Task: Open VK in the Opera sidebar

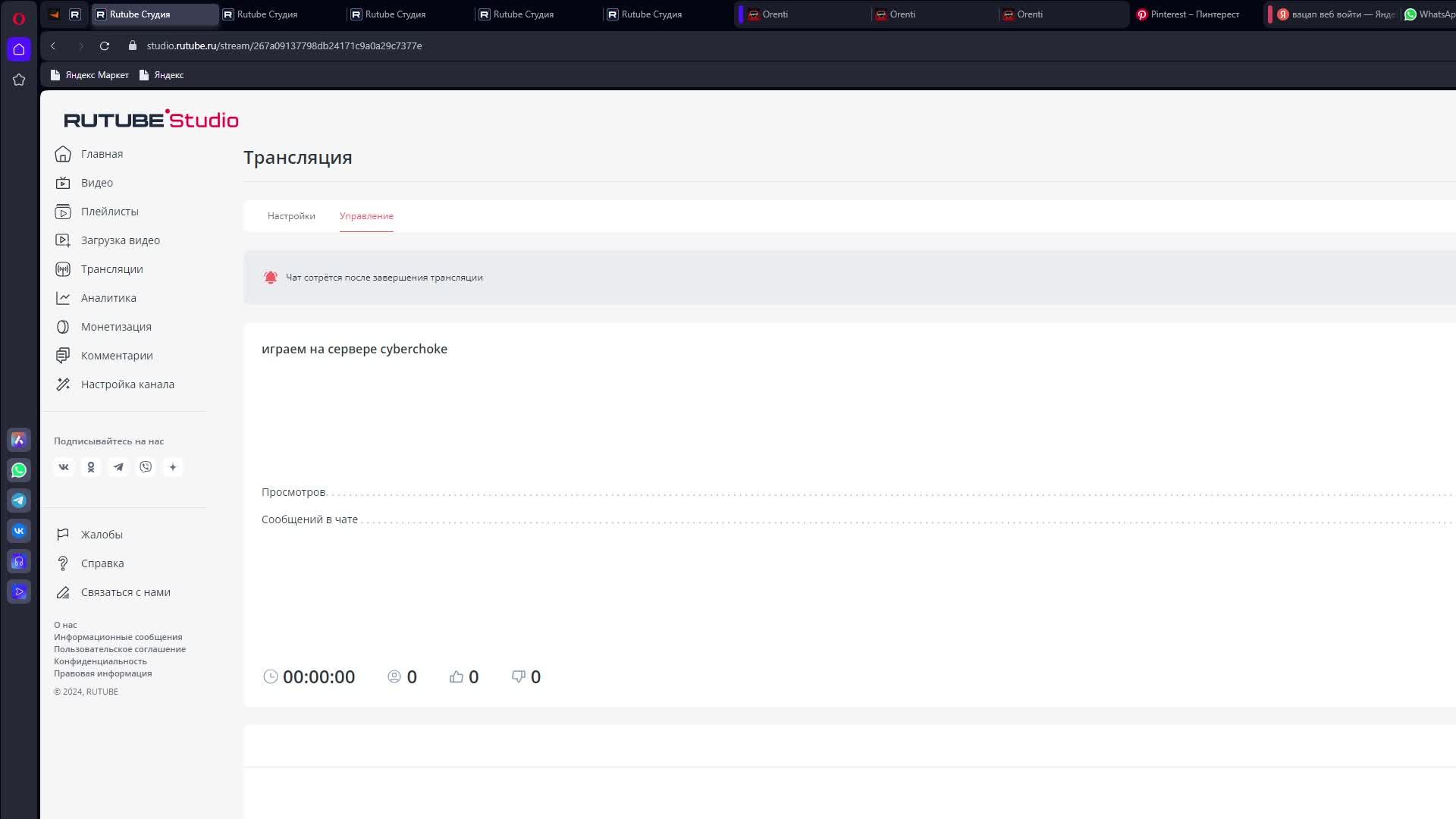Action: [19, 531]
